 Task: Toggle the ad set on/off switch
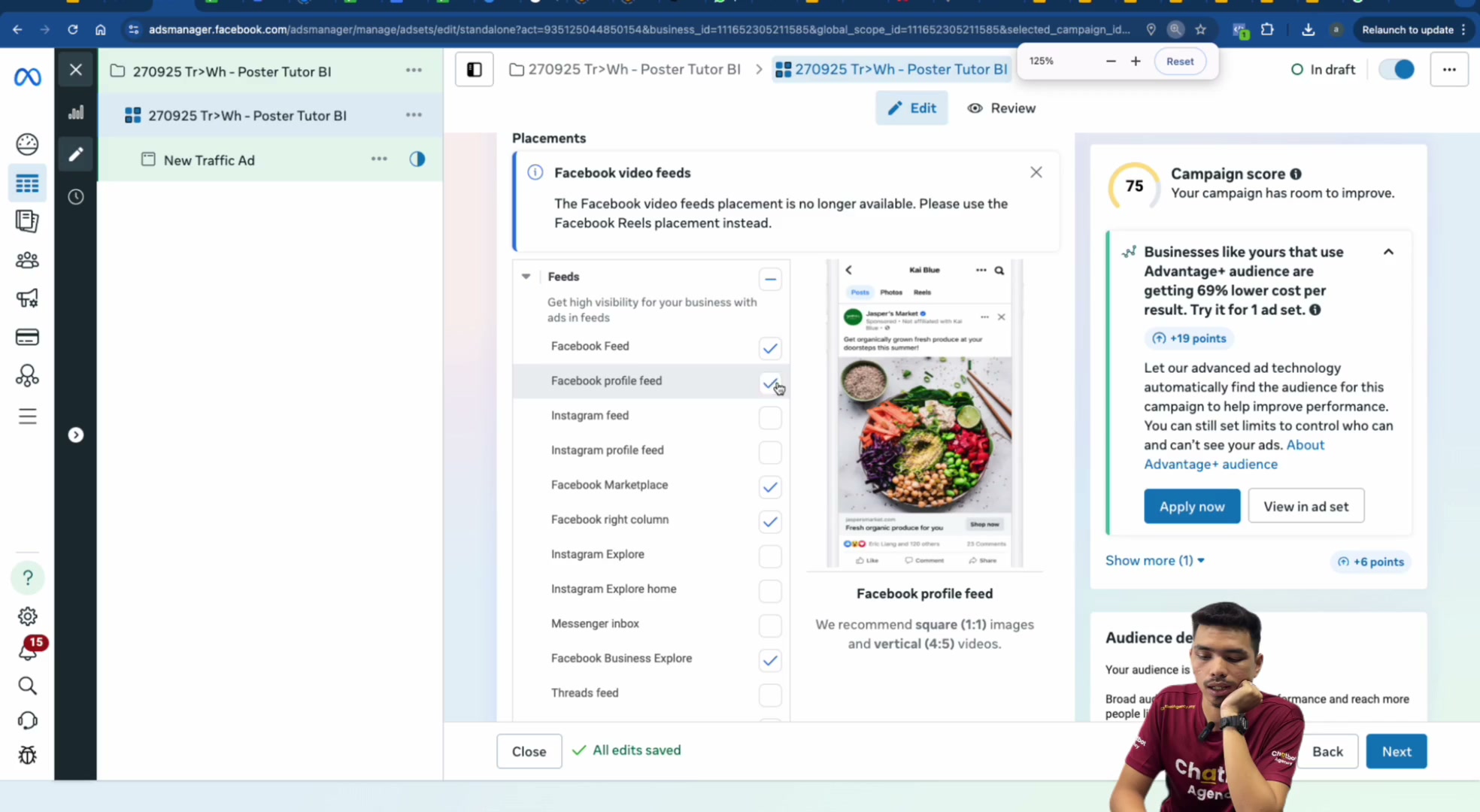[x=1397, y=70]
